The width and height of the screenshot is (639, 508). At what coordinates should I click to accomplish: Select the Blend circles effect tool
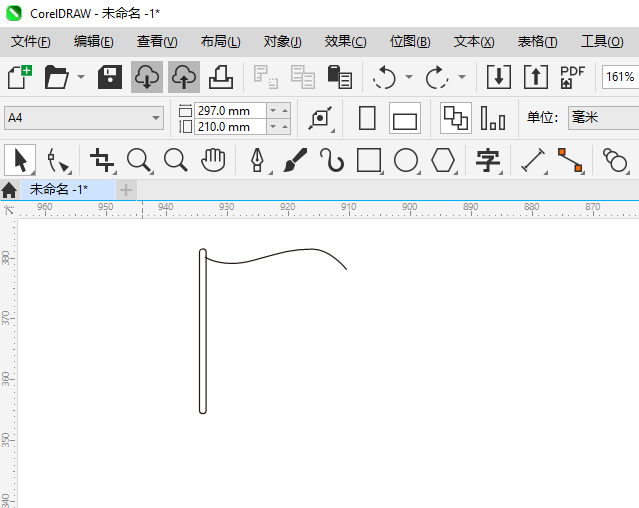coord(615,160)
